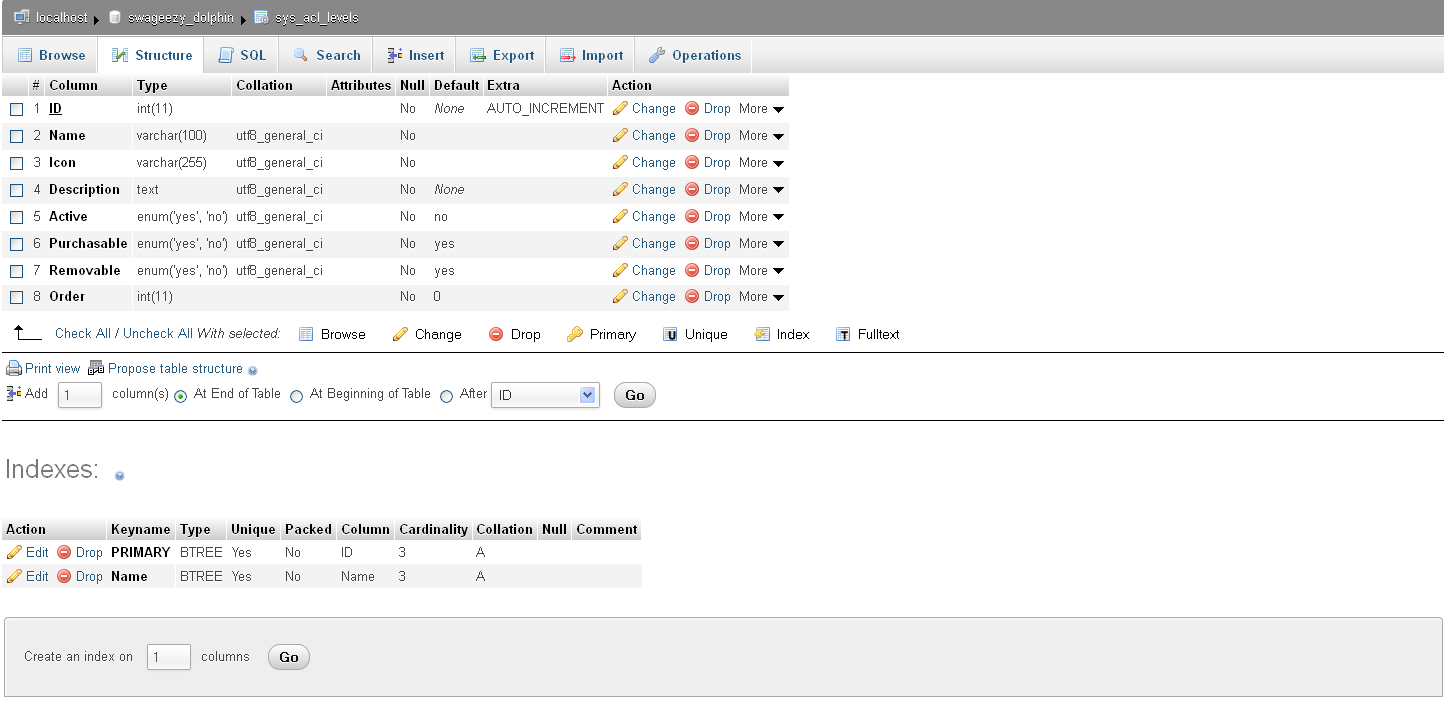Viewport: 1444px width, 719px height.
Task: Click the red Drop icon for Icon column
Action: [692, 163]
